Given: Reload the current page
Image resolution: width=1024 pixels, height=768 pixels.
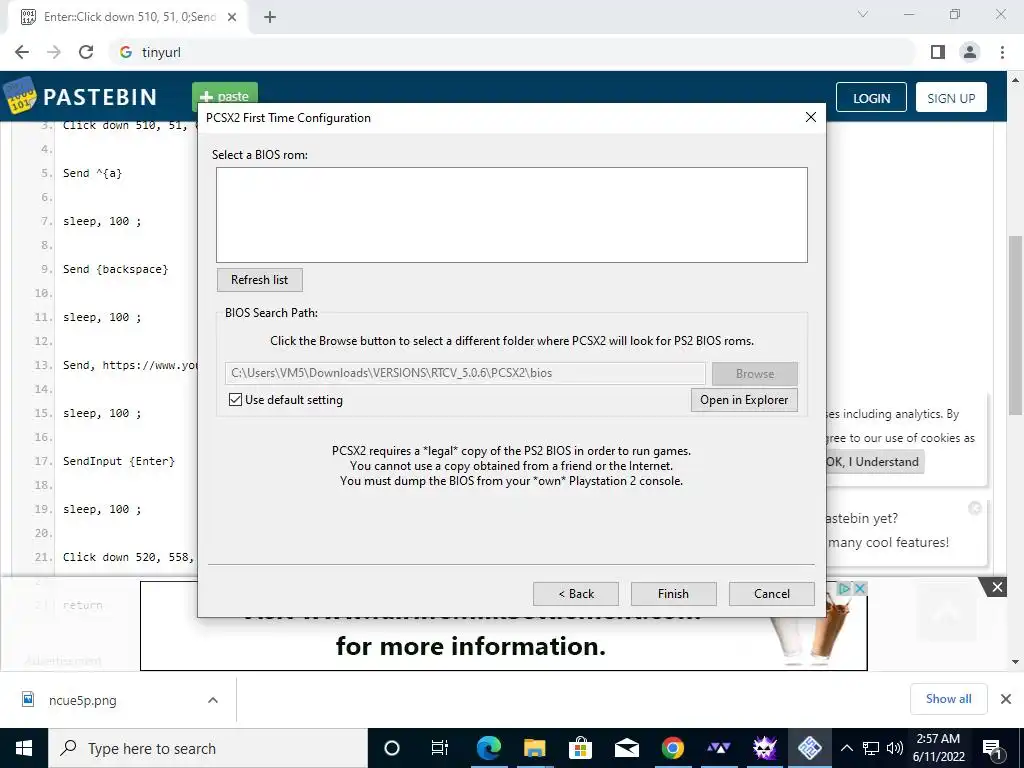Looking at the screenshot, I should coord(86,52).
